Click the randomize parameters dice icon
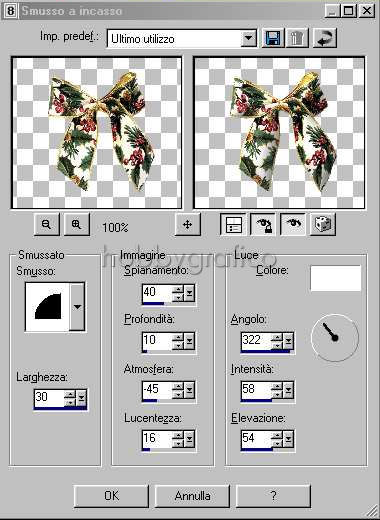The width and height of the screenshot is (380, 520). point(322,224)
